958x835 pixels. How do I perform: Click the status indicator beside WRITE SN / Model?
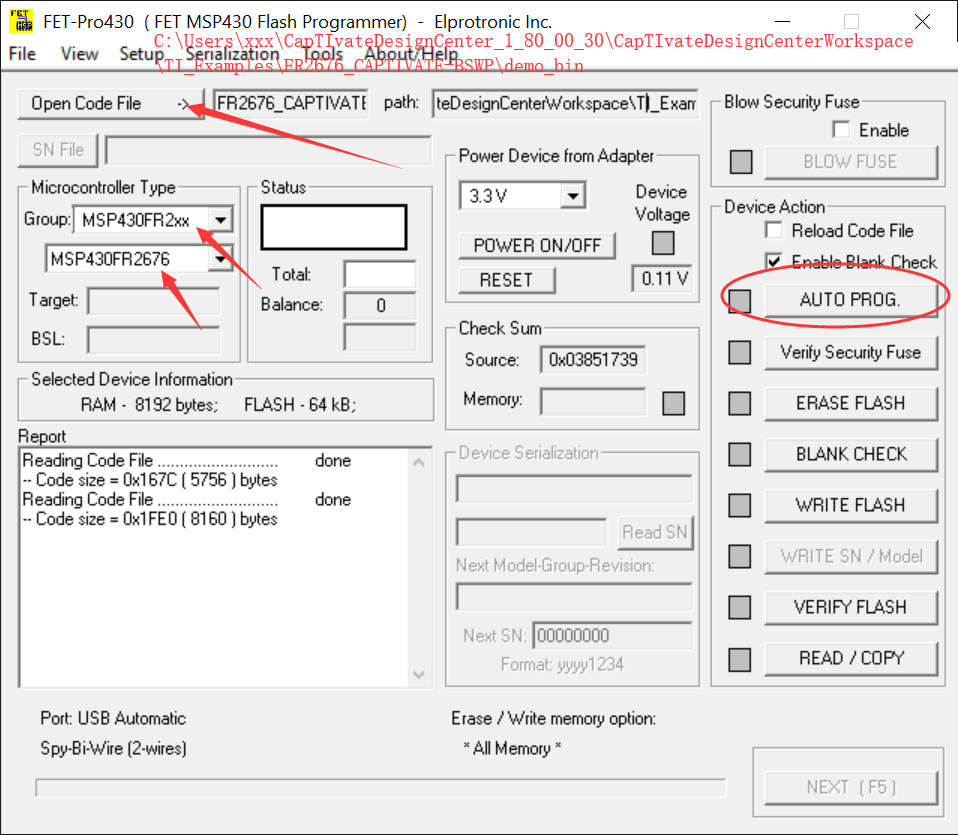tap(740, 556)
